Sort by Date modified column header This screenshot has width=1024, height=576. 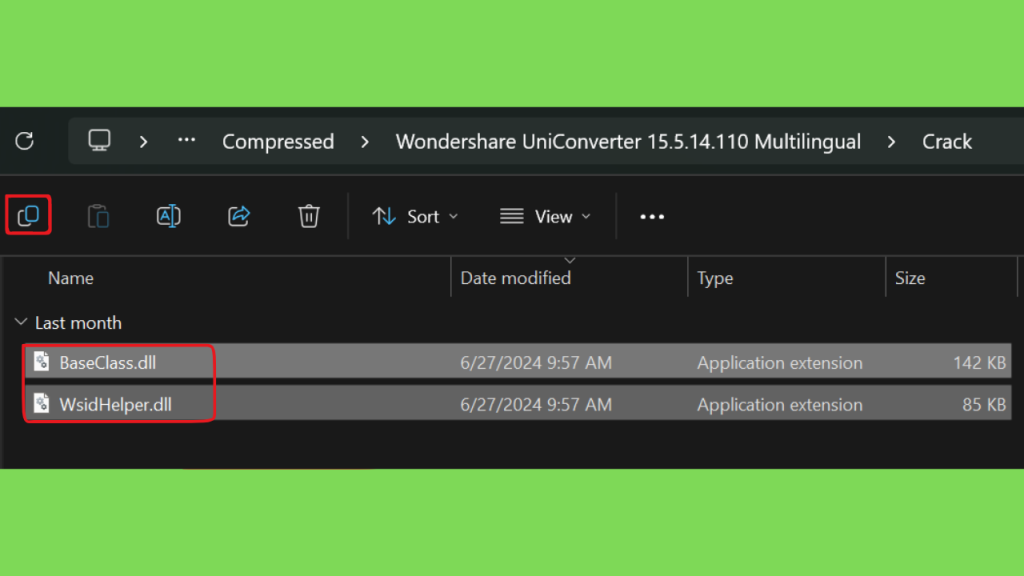click(x=515, y=278)
